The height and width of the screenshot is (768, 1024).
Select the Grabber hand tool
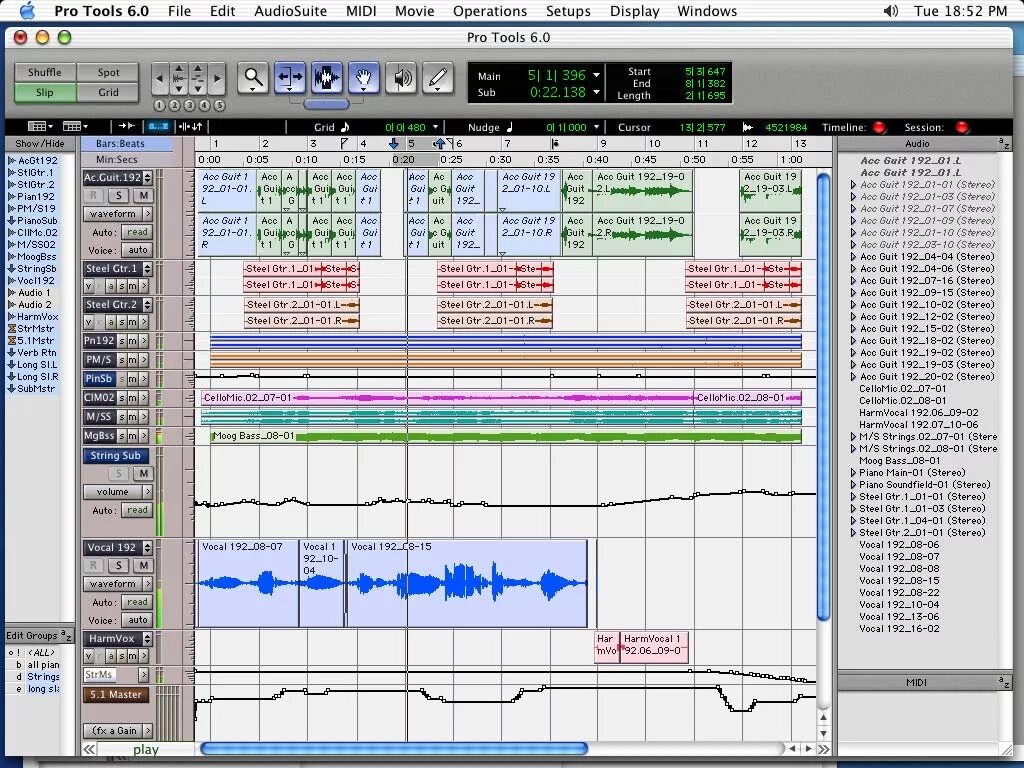(364, 78)
